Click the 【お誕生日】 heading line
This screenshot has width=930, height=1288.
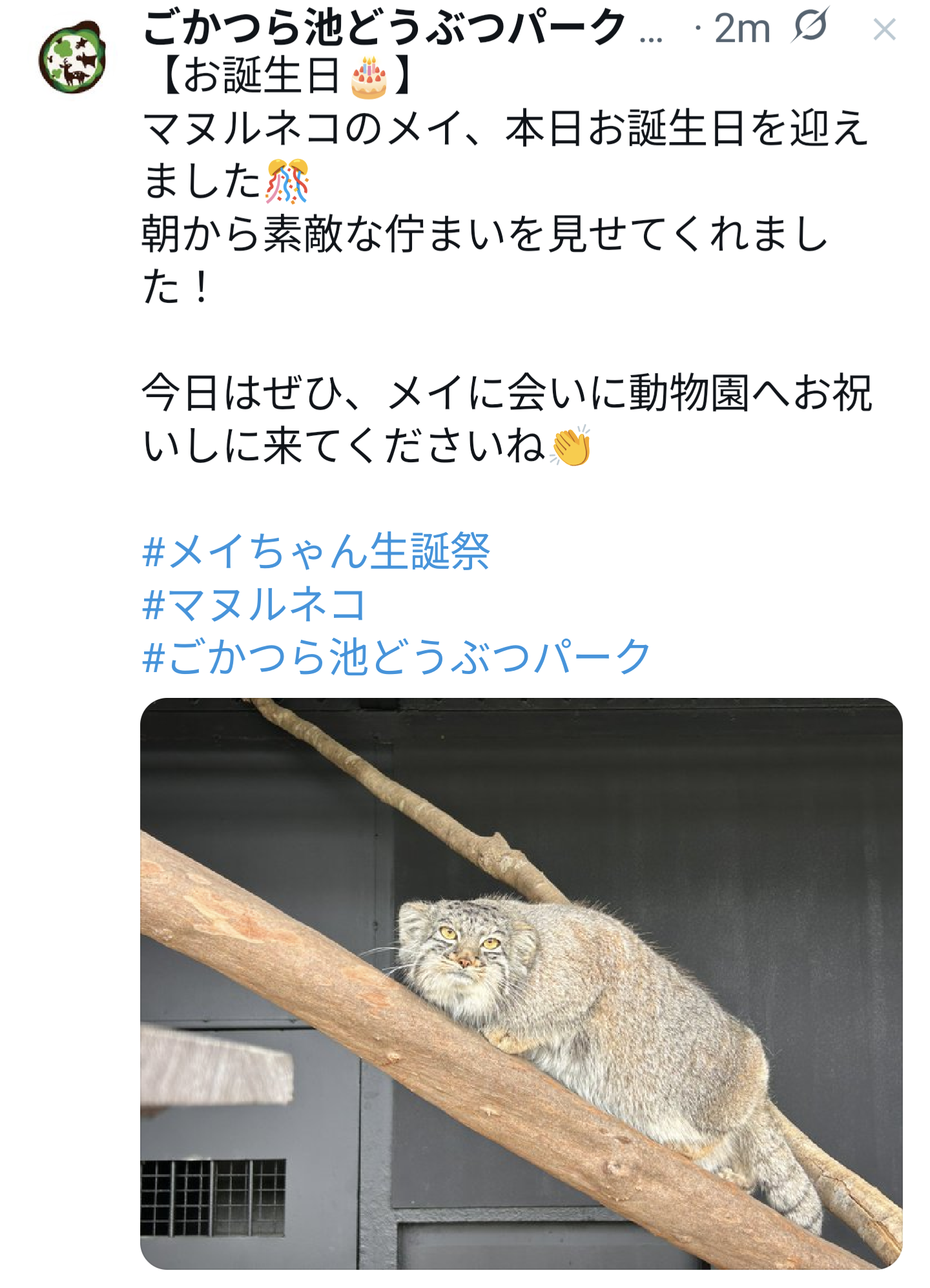pyautogui.click(x=282, y=76)
